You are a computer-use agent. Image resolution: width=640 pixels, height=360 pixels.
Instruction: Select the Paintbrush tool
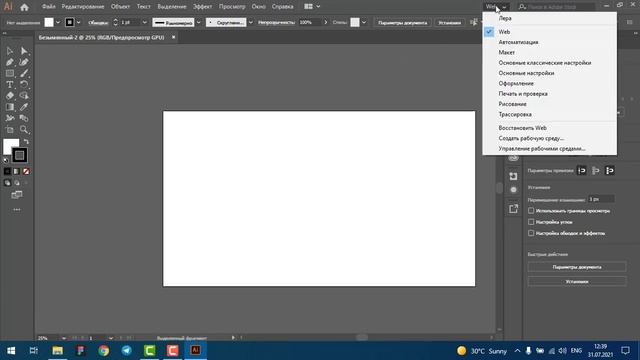coord(24,73)
